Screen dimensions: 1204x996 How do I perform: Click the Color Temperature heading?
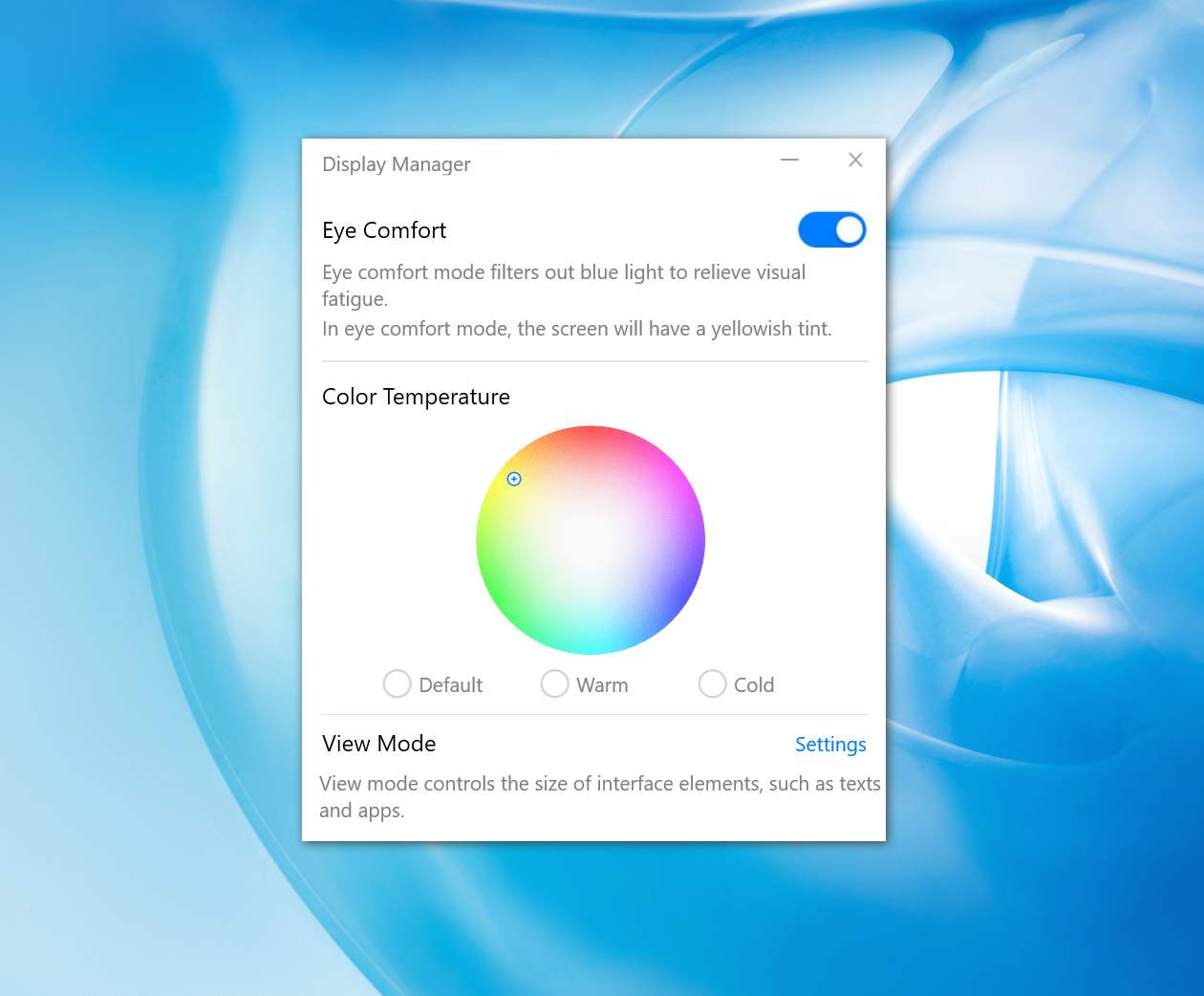pyautogui.click(x=416, y=397)
